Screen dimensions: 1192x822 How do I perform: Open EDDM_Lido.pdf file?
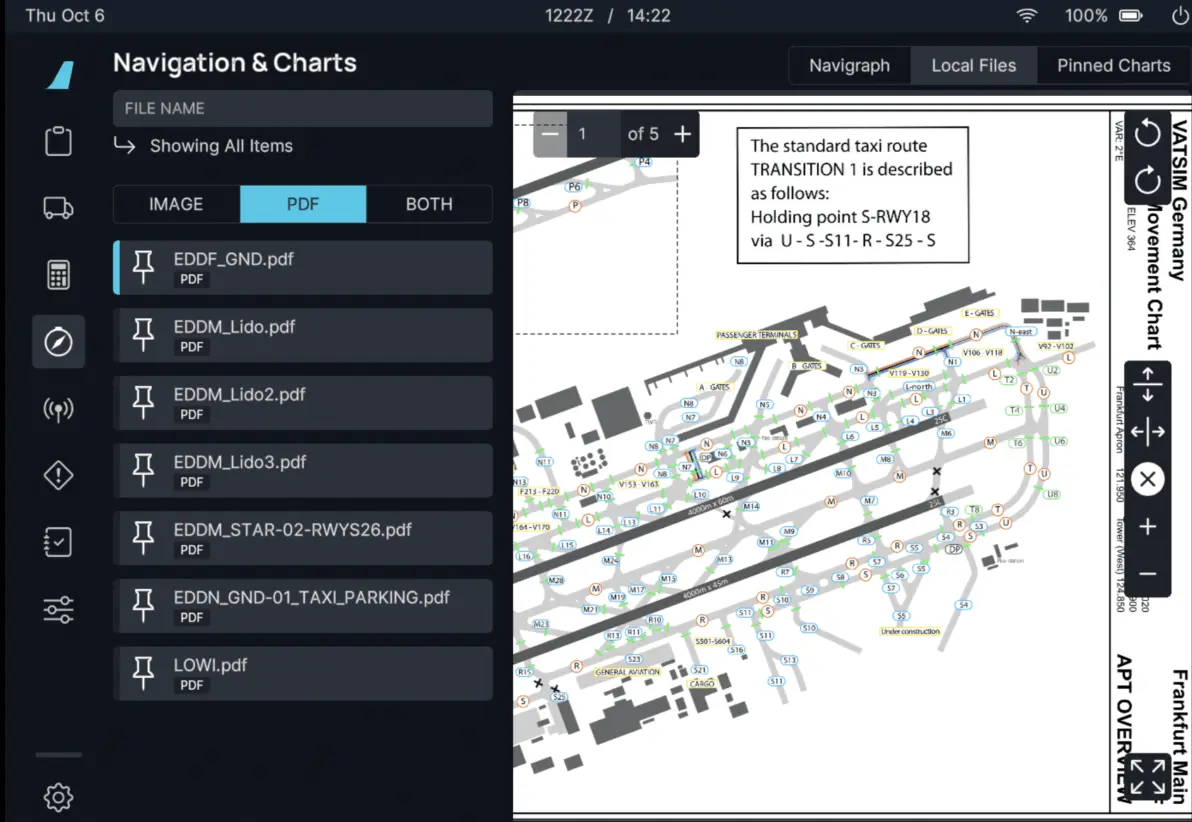[x=303, y=335]
